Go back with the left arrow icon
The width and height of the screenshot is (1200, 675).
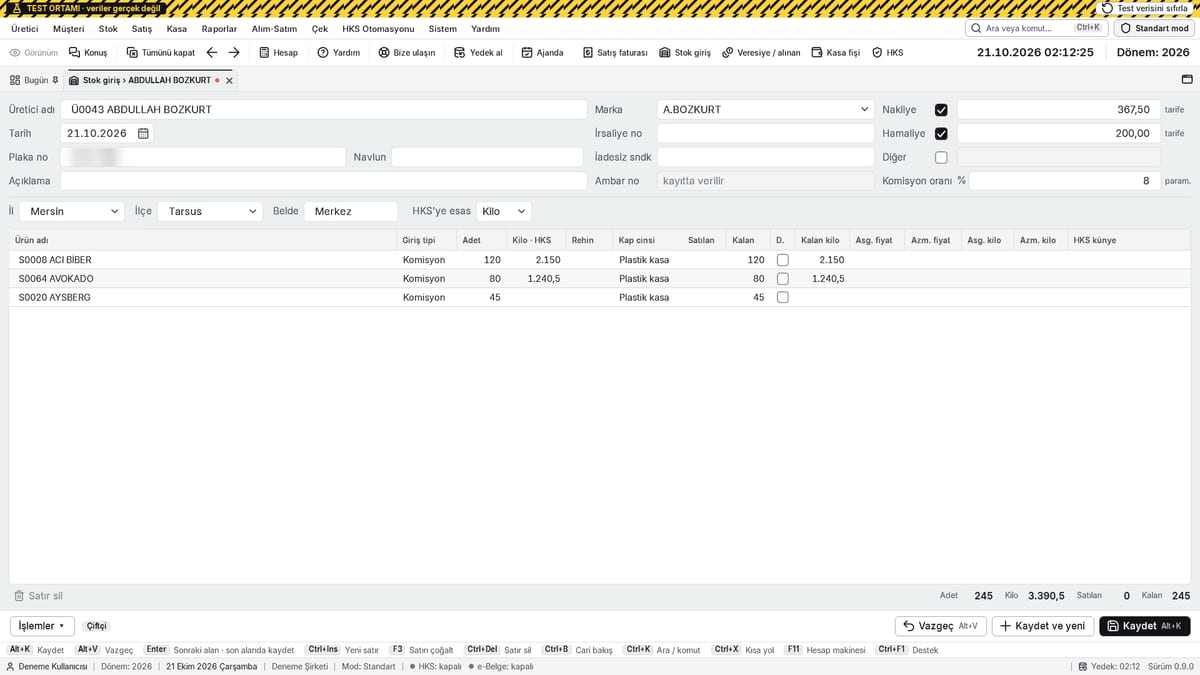[x=212, y=52]
